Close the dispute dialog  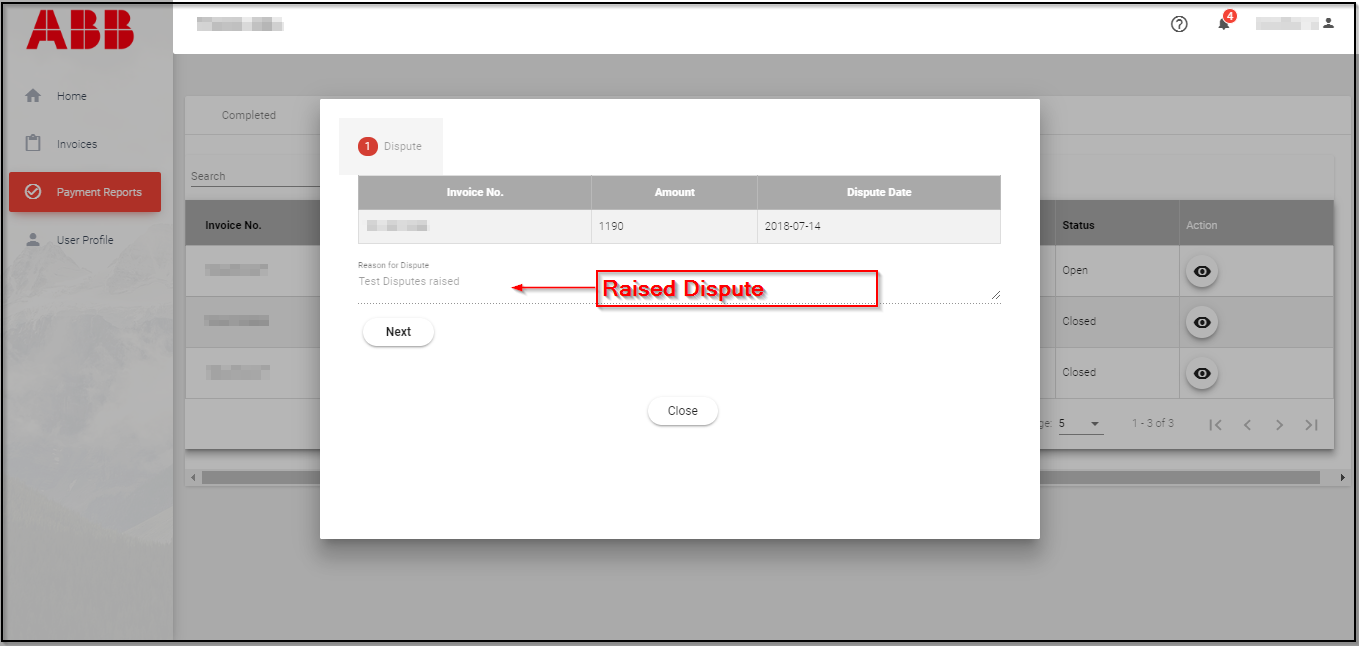coord(682,411)
